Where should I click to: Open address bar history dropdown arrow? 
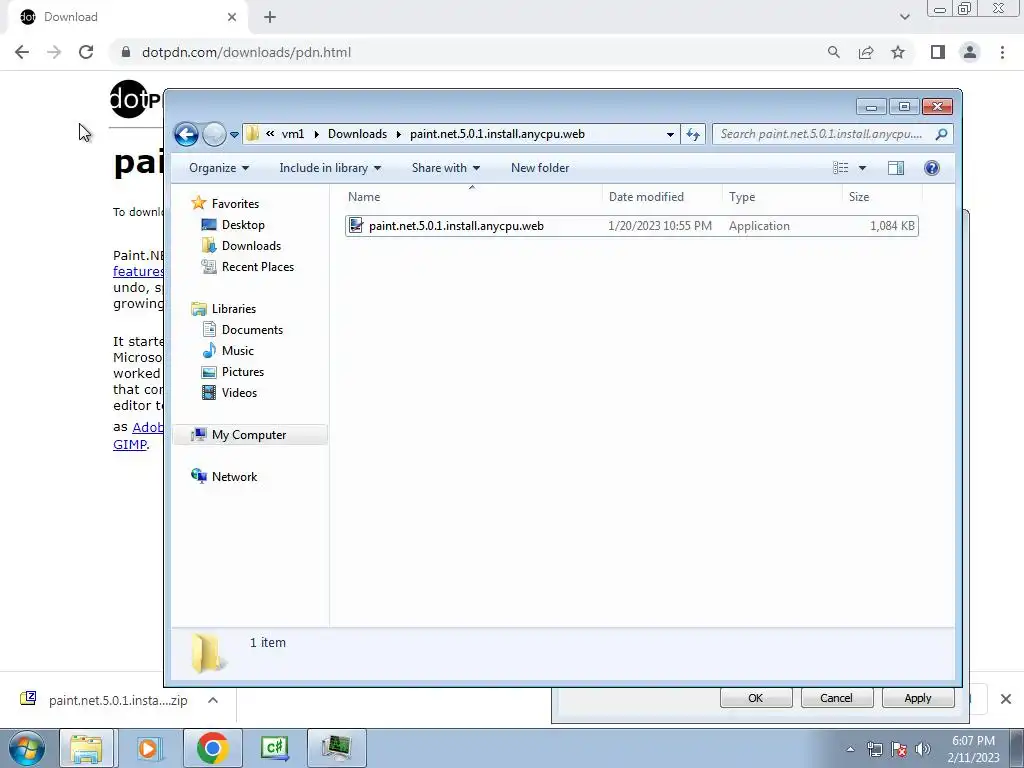(x=670, y=135)
